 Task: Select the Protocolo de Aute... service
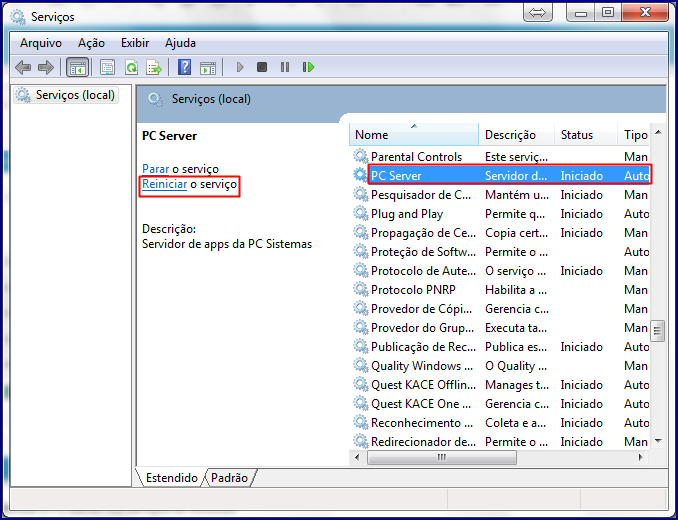[x=423, y=271]
